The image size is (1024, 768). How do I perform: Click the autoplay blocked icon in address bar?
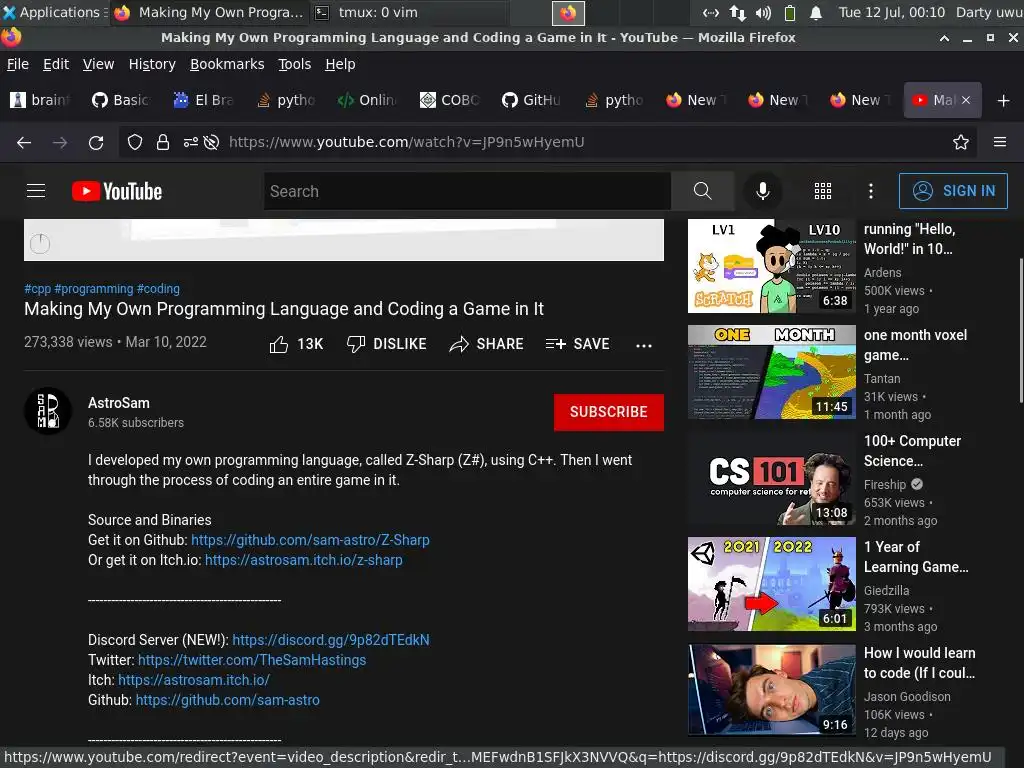pyautogui.click(x=211, y=142)
